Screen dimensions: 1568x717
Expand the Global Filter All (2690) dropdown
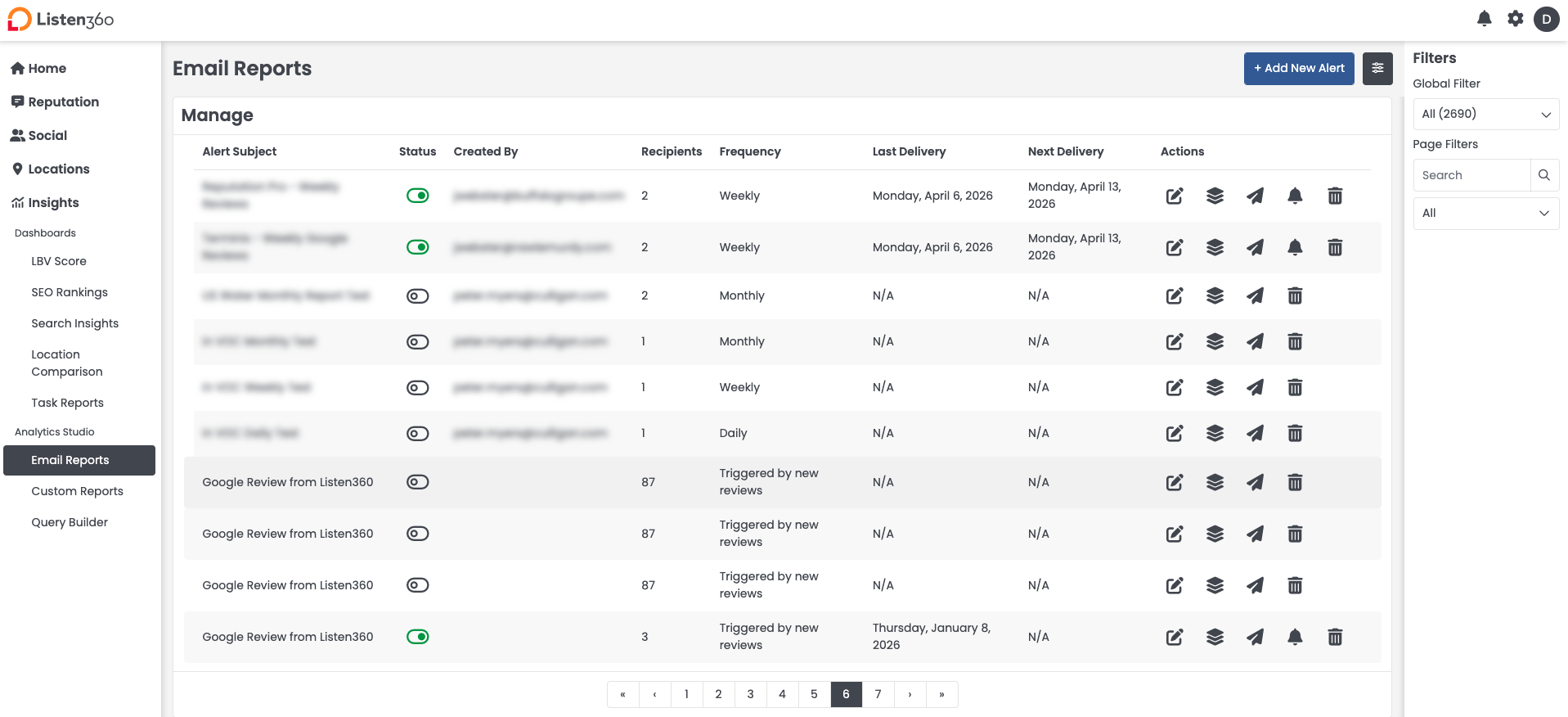point(1485,114)
